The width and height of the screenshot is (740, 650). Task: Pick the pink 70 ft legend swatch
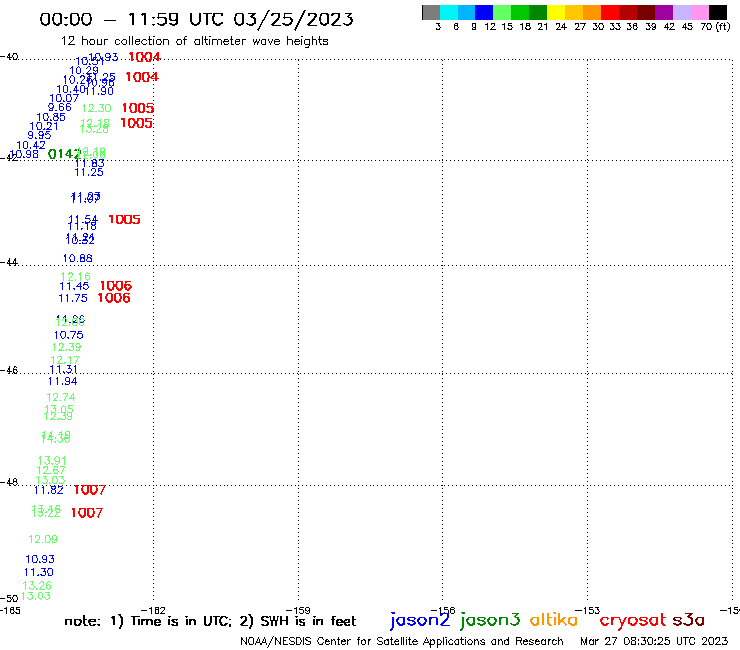pos(700,12)
